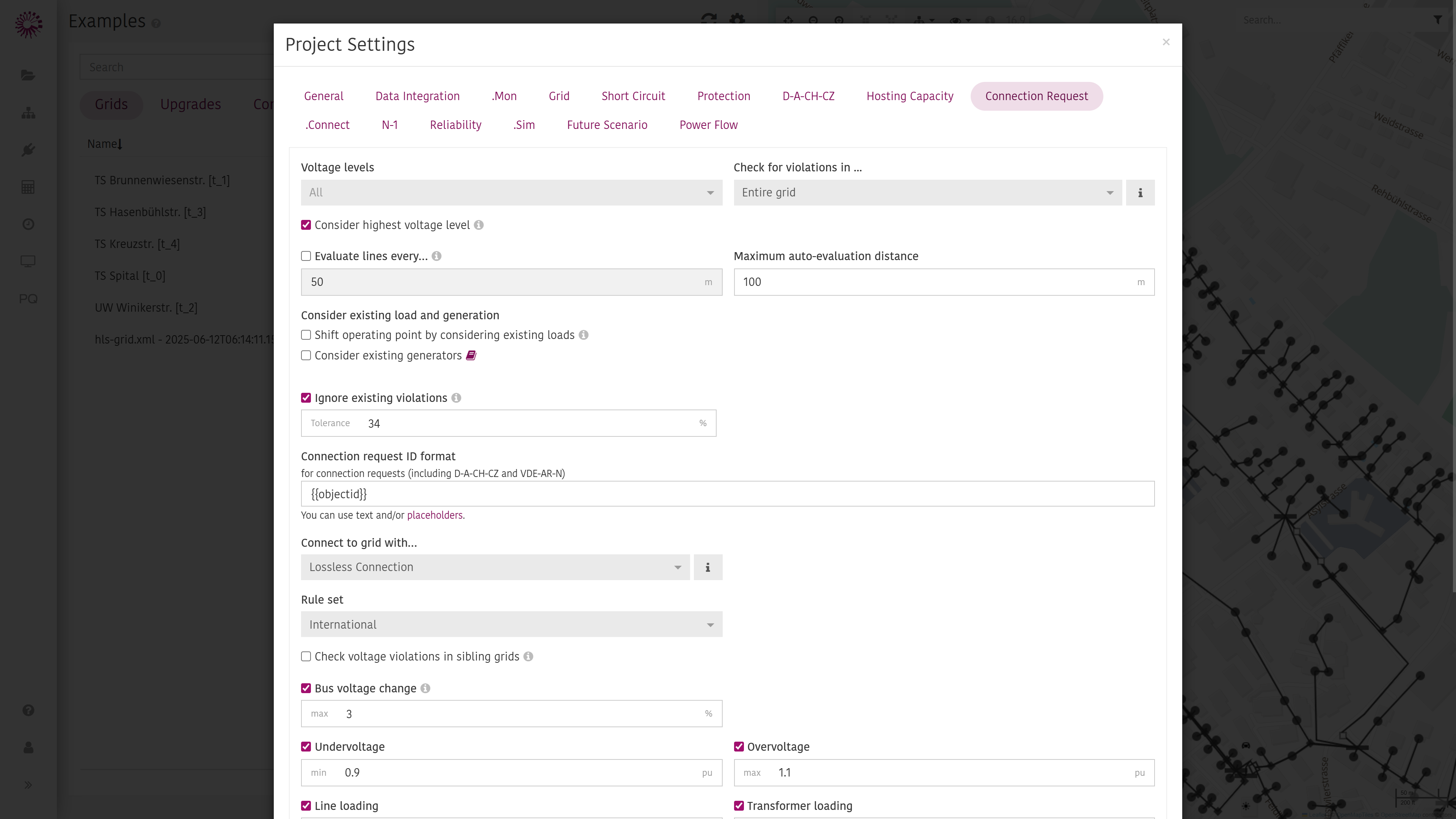Open the Reliability tab

pos(455,125)
